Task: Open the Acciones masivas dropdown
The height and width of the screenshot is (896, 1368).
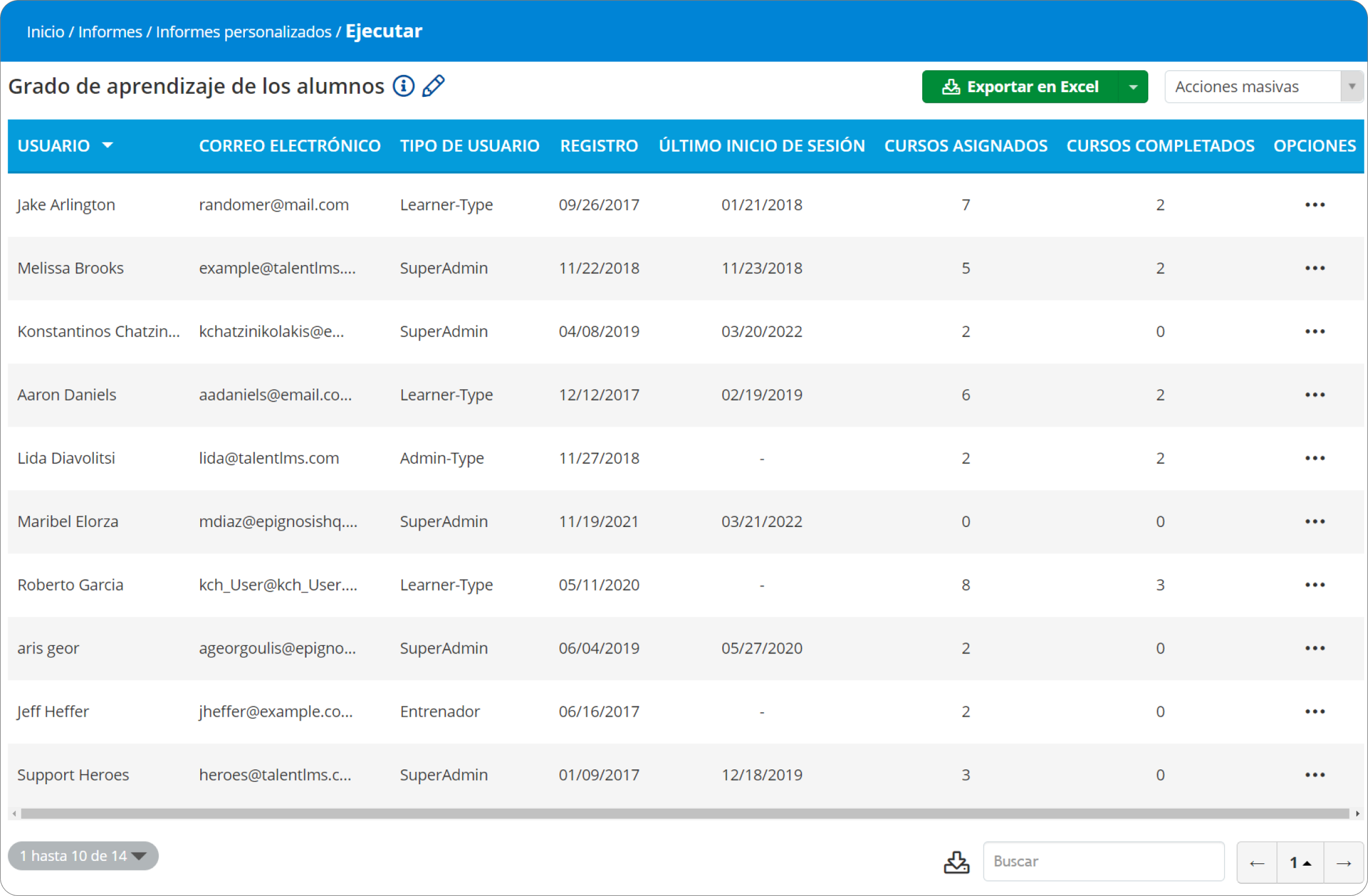Action: pyautogui.click(x=1263, y=87)
